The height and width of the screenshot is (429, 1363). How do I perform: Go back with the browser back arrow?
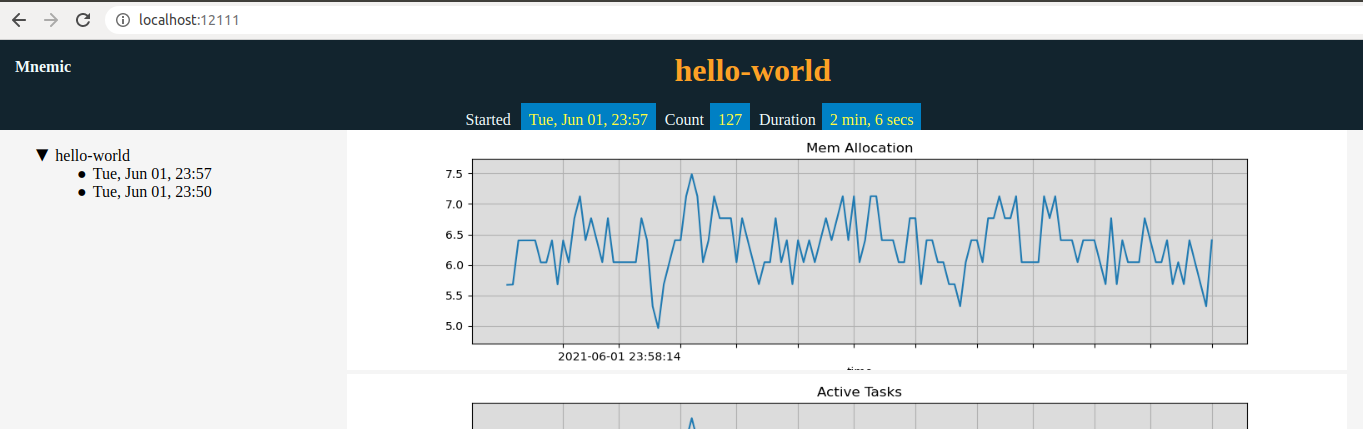pyautogui.click(x=19, y=19)
